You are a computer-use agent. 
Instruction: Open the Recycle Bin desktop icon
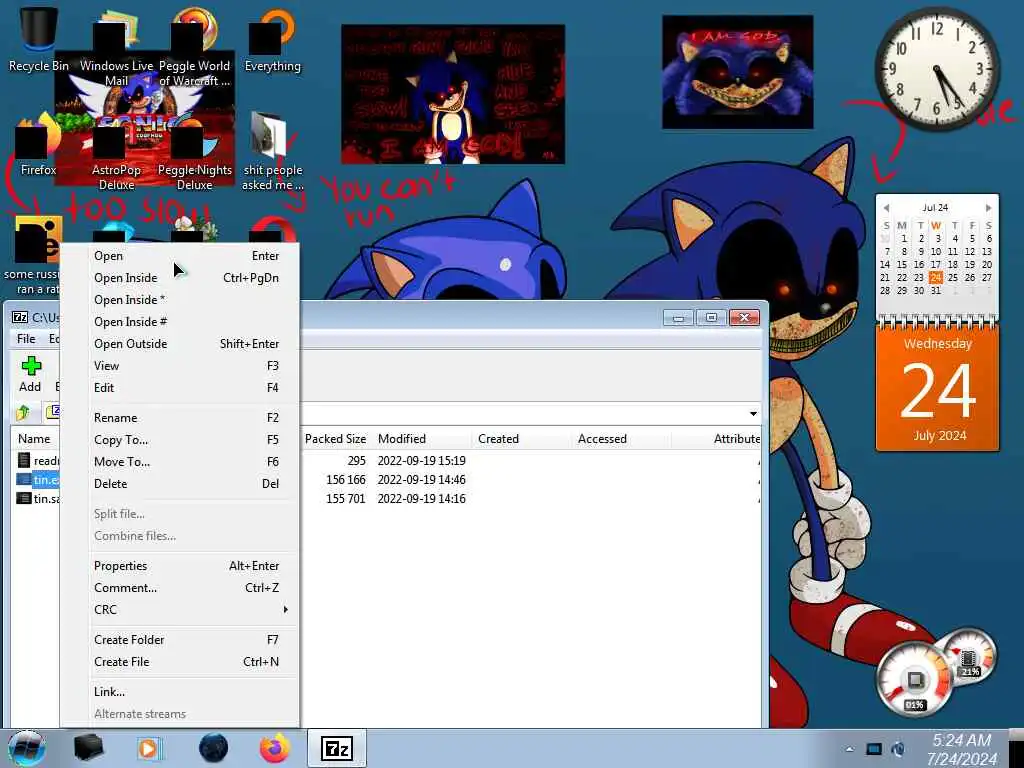tap(38, 38)
